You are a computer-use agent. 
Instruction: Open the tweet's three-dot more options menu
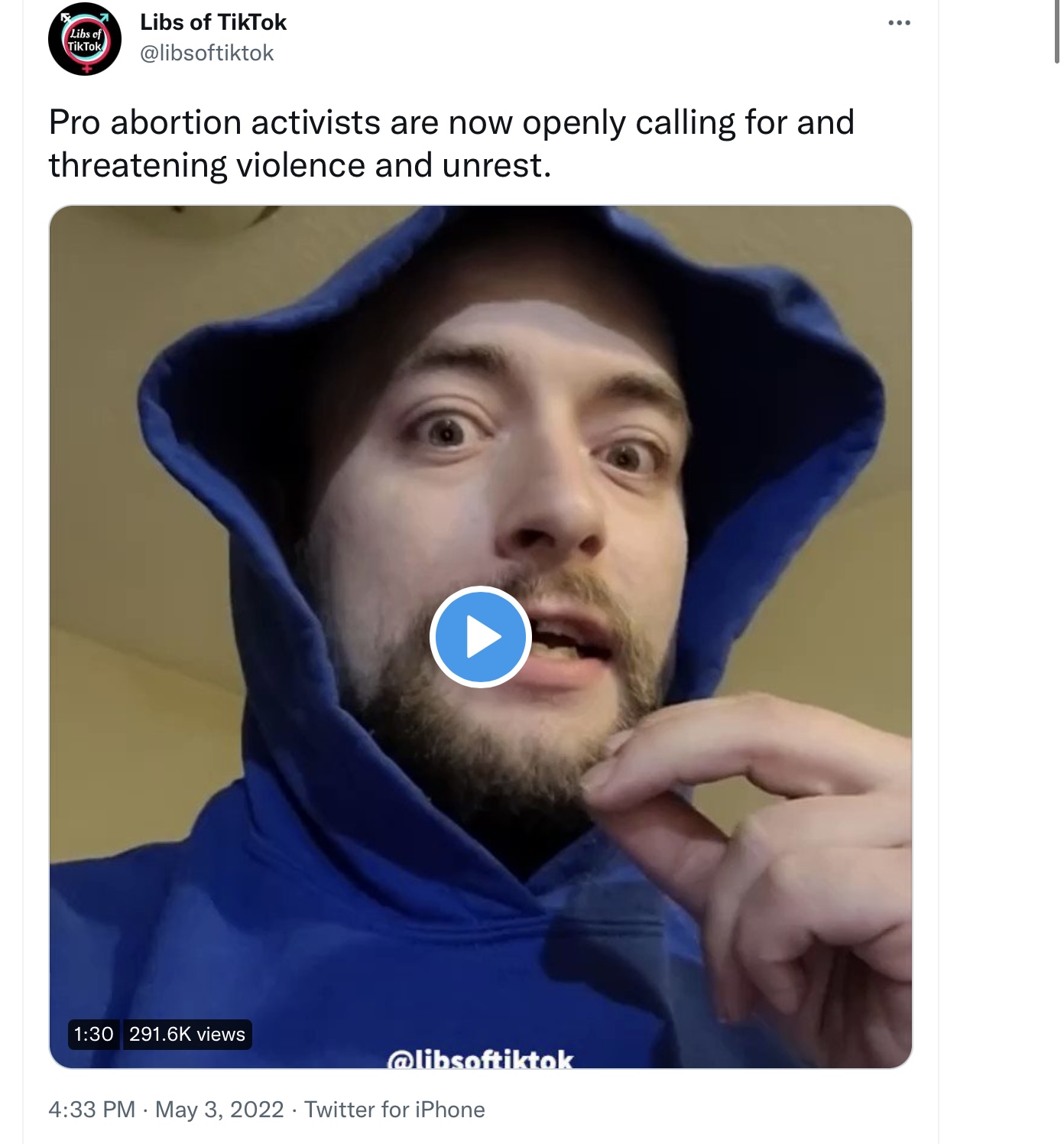coord(899,23)
